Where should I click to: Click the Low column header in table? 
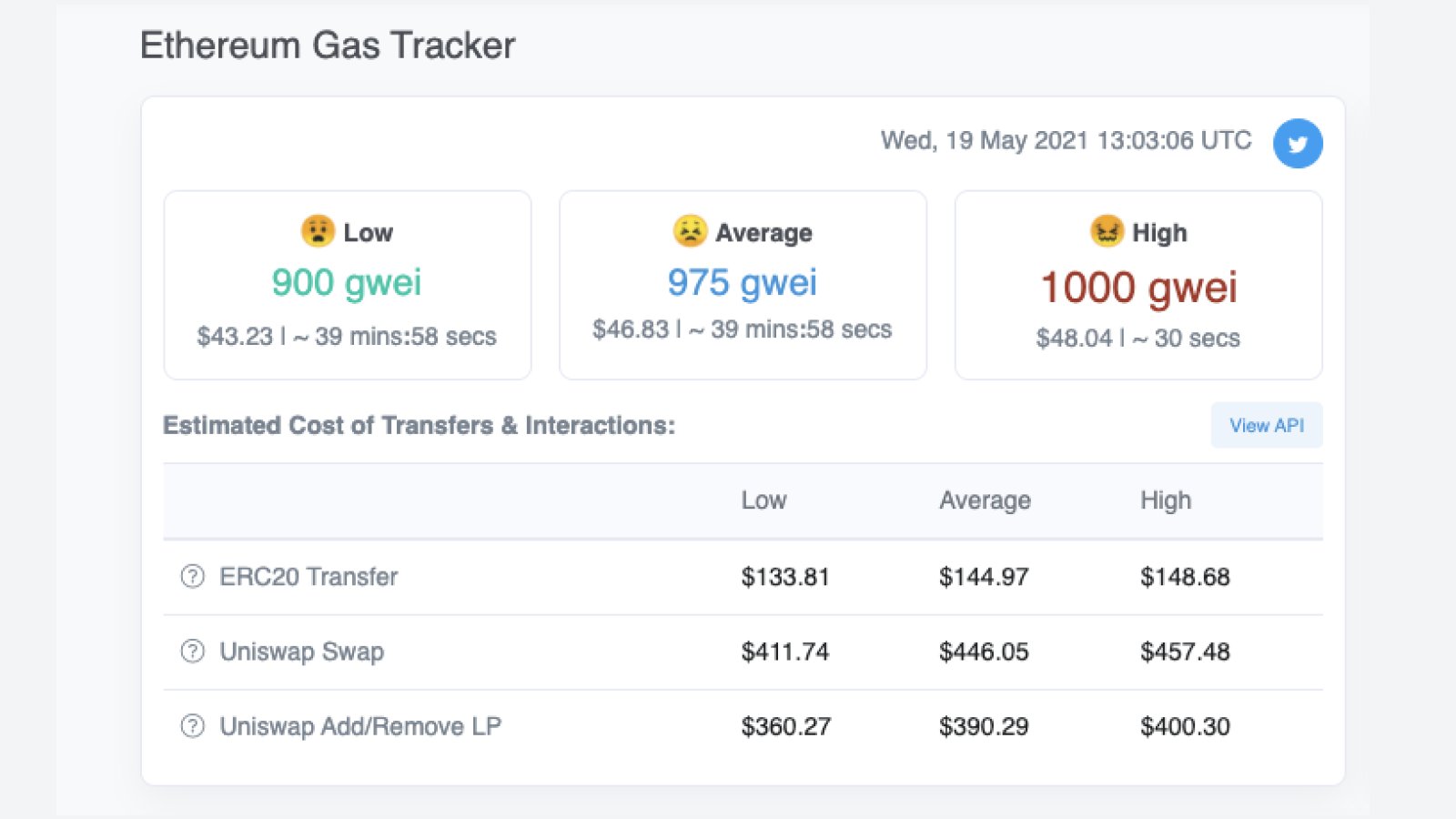[x=763, y=500]
